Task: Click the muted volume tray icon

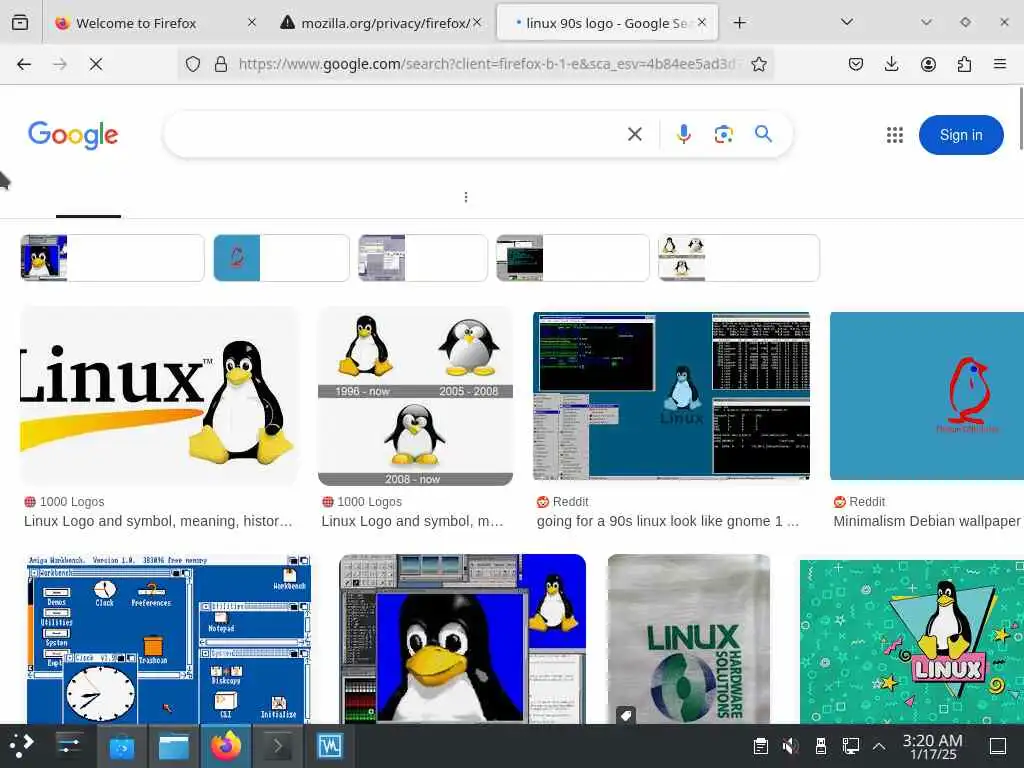Action: 790,746
